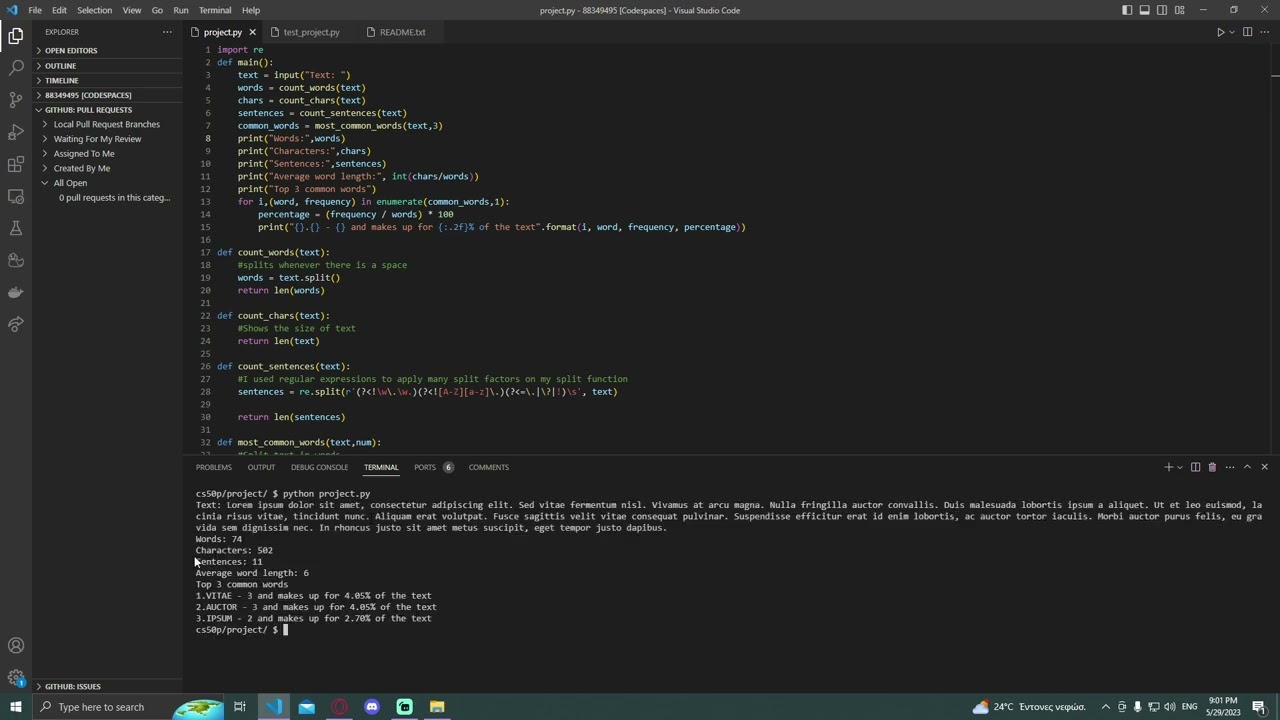The image size is (1280, 720).
Task: Open the Explorer view in activity bar
Action: pos(16,36)
